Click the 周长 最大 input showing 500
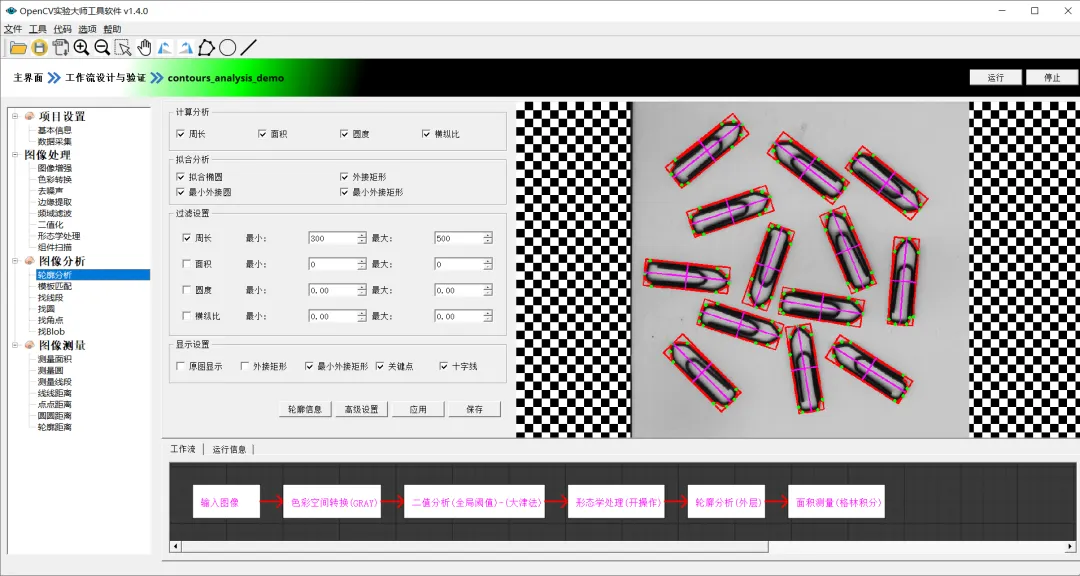Screen dimensions: 1080x576 [459, 238]
